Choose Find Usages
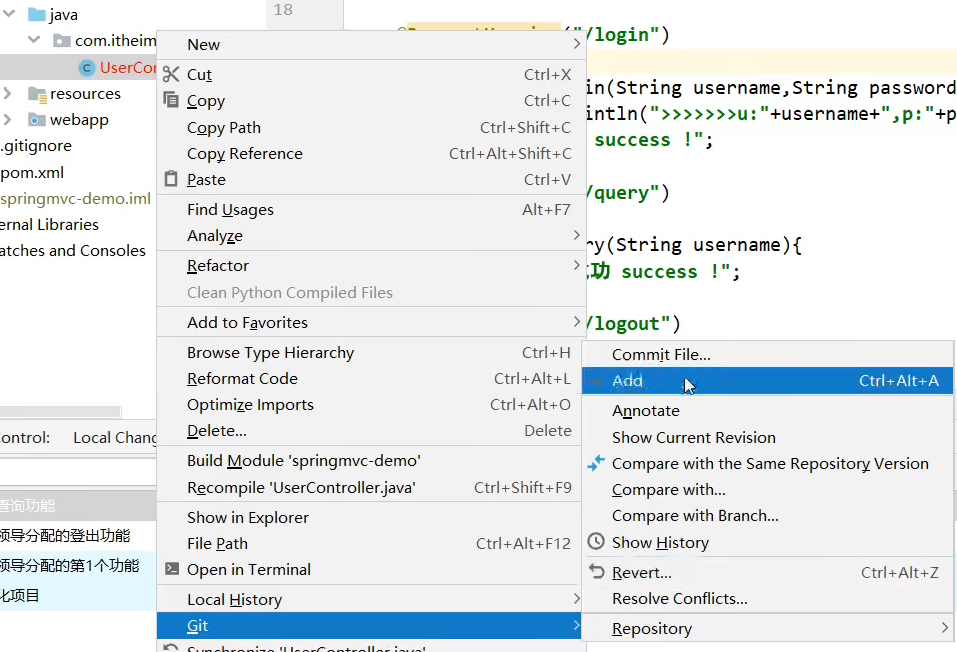 coord(369,209)
